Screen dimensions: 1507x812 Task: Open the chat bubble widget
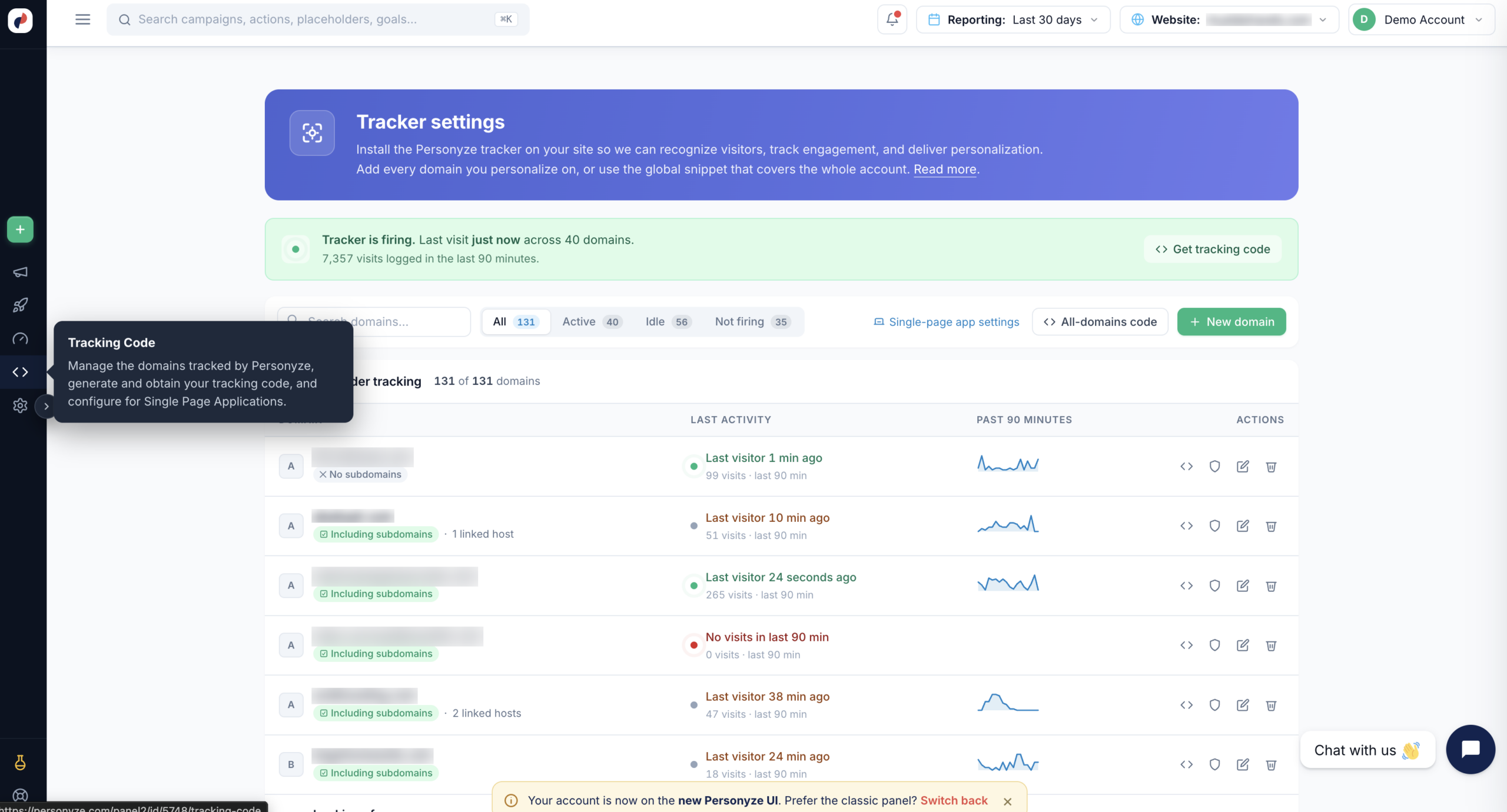[1471, 749]
